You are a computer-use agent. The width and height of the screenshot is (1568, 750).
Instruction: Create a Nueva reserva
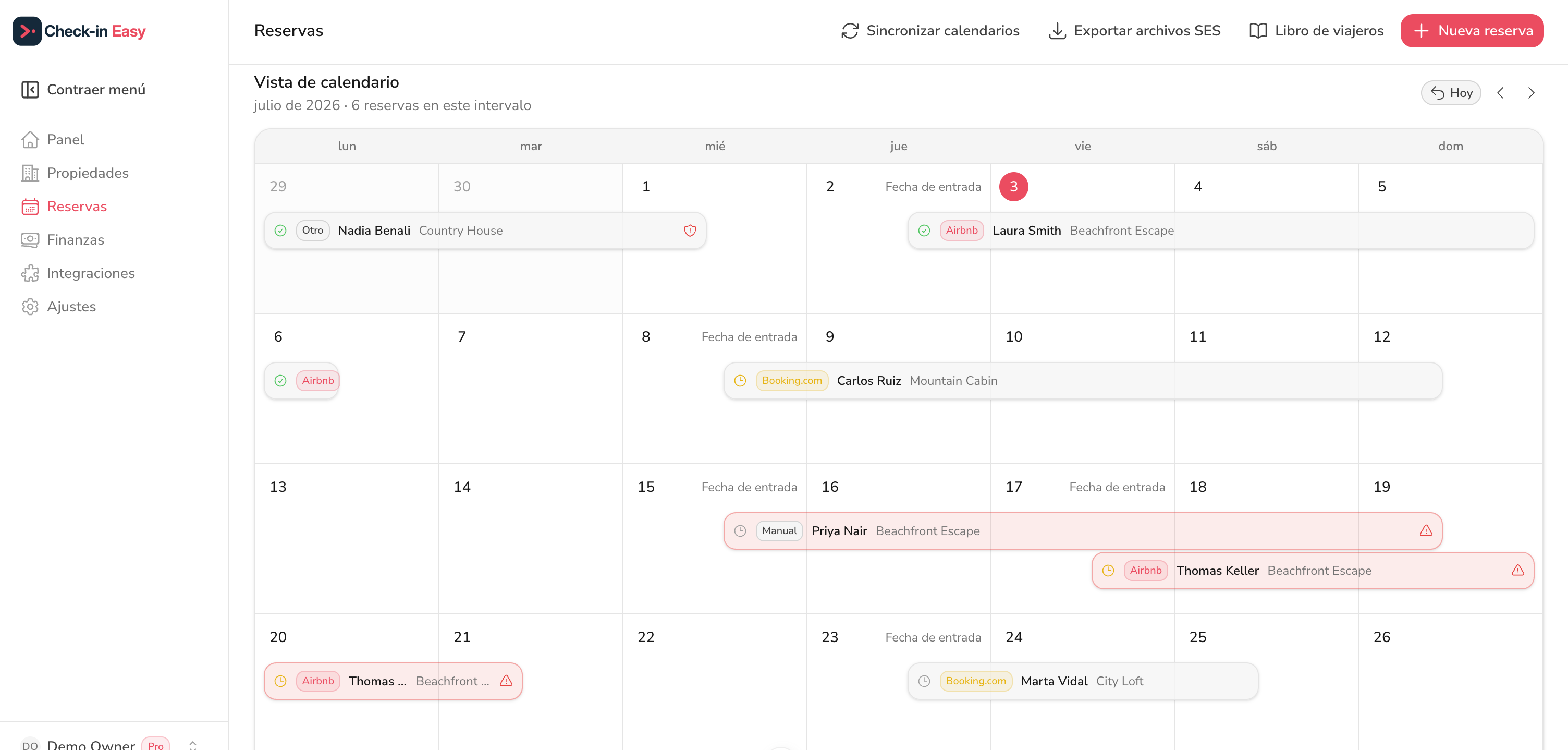coord(1472,30)
